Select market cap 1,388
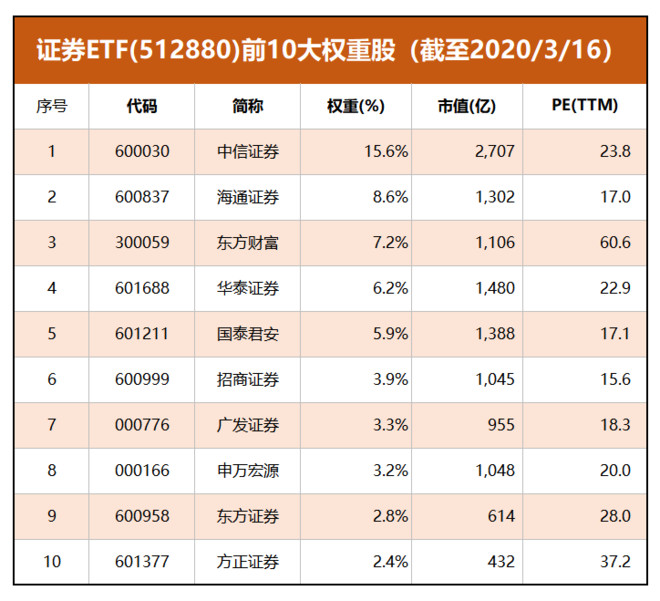The width and height of the screenshot is (660, 601). pyautogui.click(x=495, y=334)
